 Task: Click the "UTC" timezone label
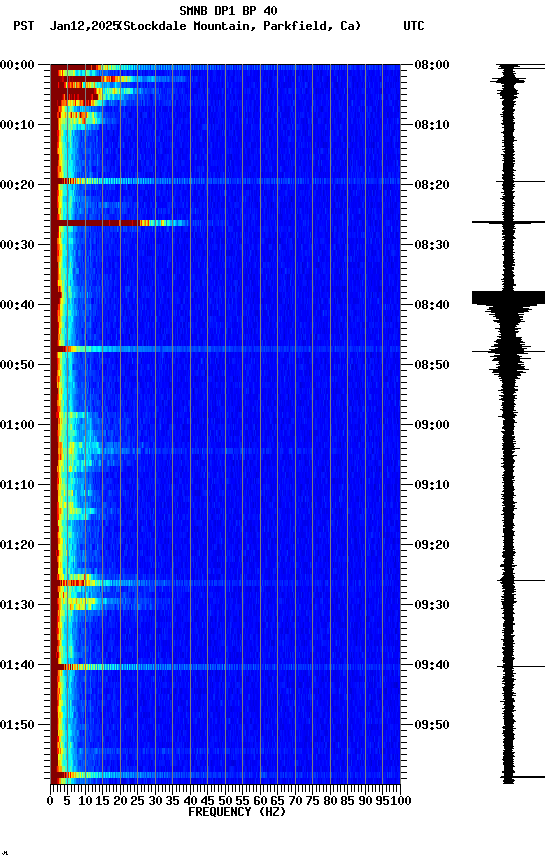[414, 26]
